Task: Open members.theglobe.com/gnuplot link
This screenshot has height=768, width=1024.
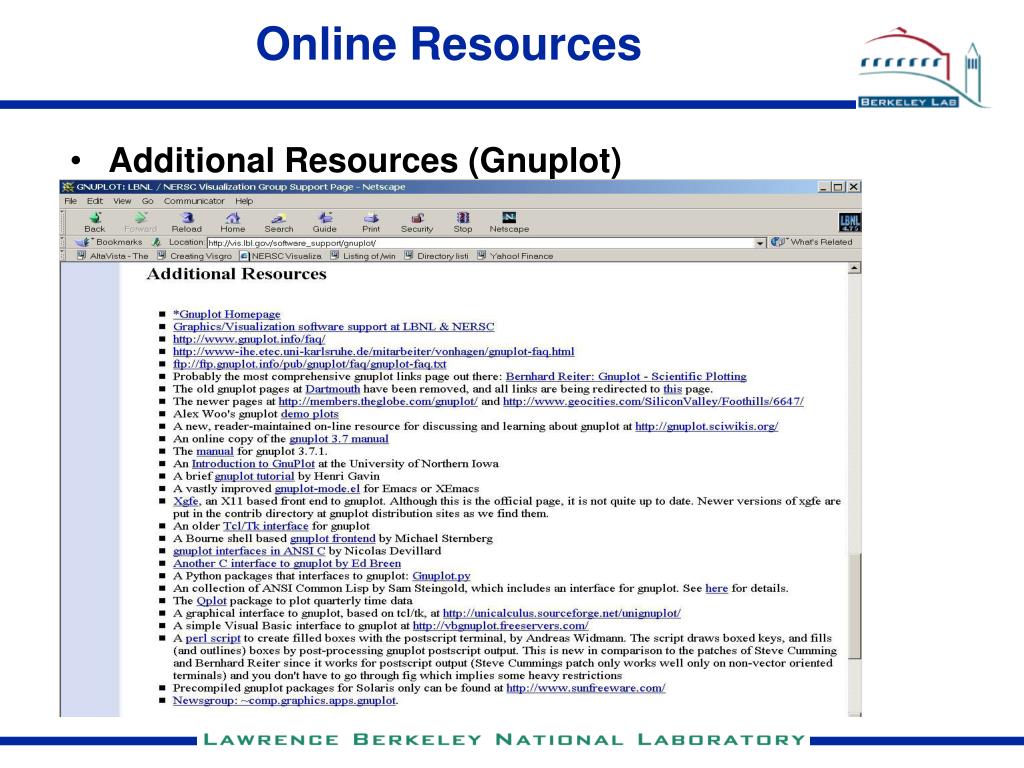Action: pos(378,401)
